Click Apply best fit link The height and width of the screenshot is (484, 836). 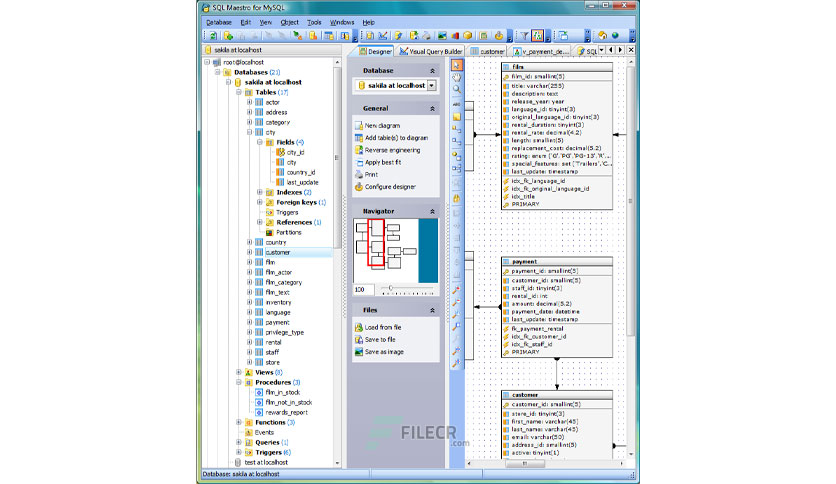(x=383, y=163)
